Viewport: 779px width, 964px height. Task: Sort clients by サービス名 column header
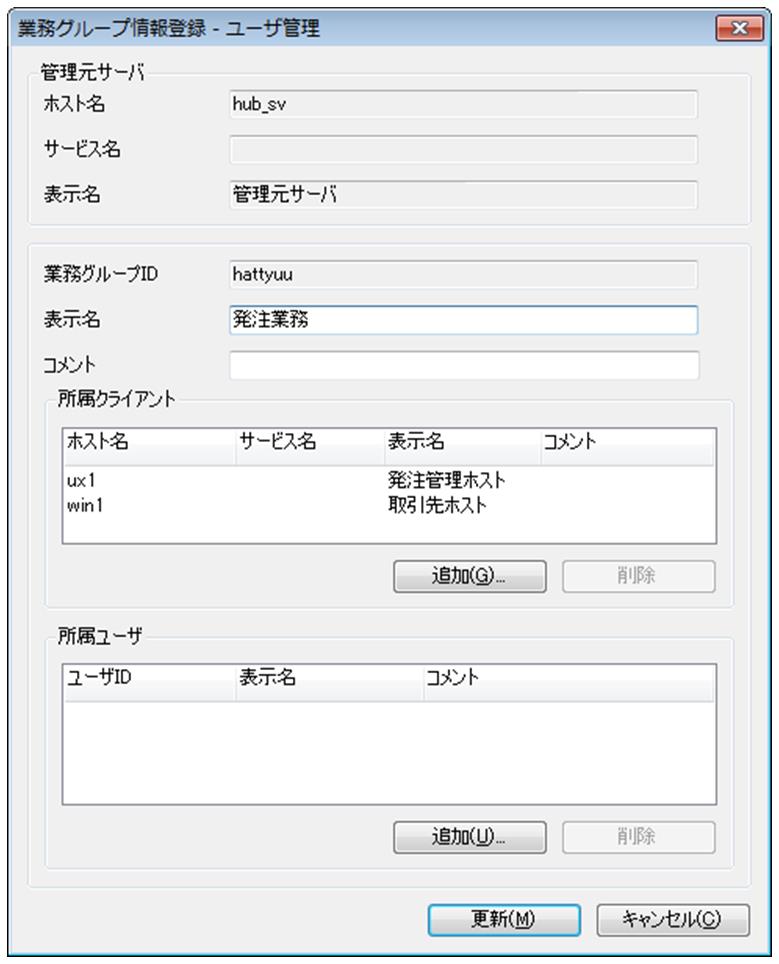click(x=310, y=446)
